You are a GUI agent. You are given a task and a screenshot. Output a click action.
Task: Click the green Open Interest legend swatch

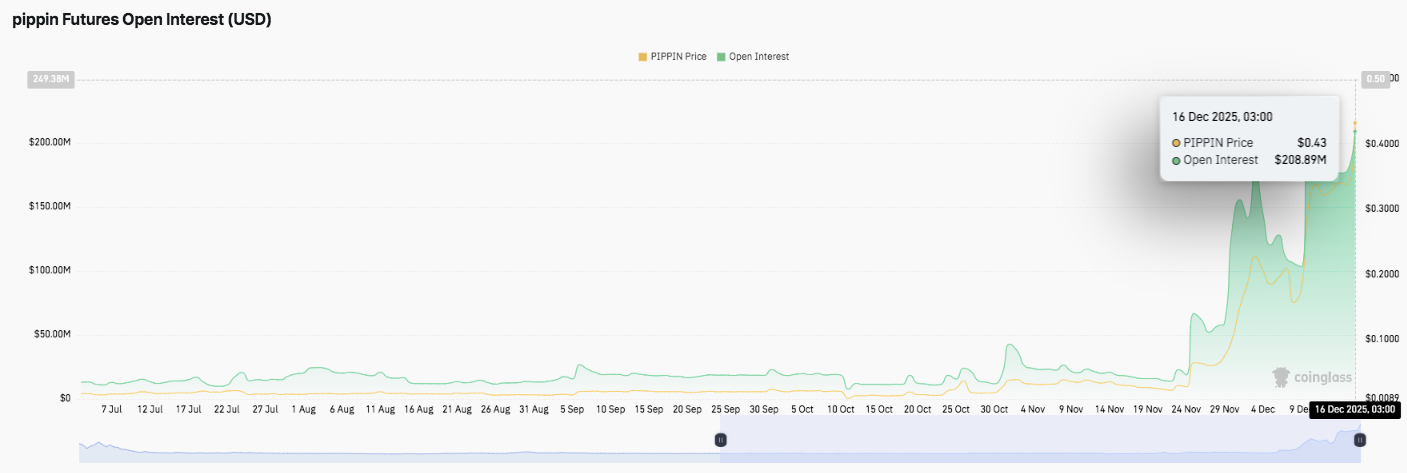click(x=720, y=57)
